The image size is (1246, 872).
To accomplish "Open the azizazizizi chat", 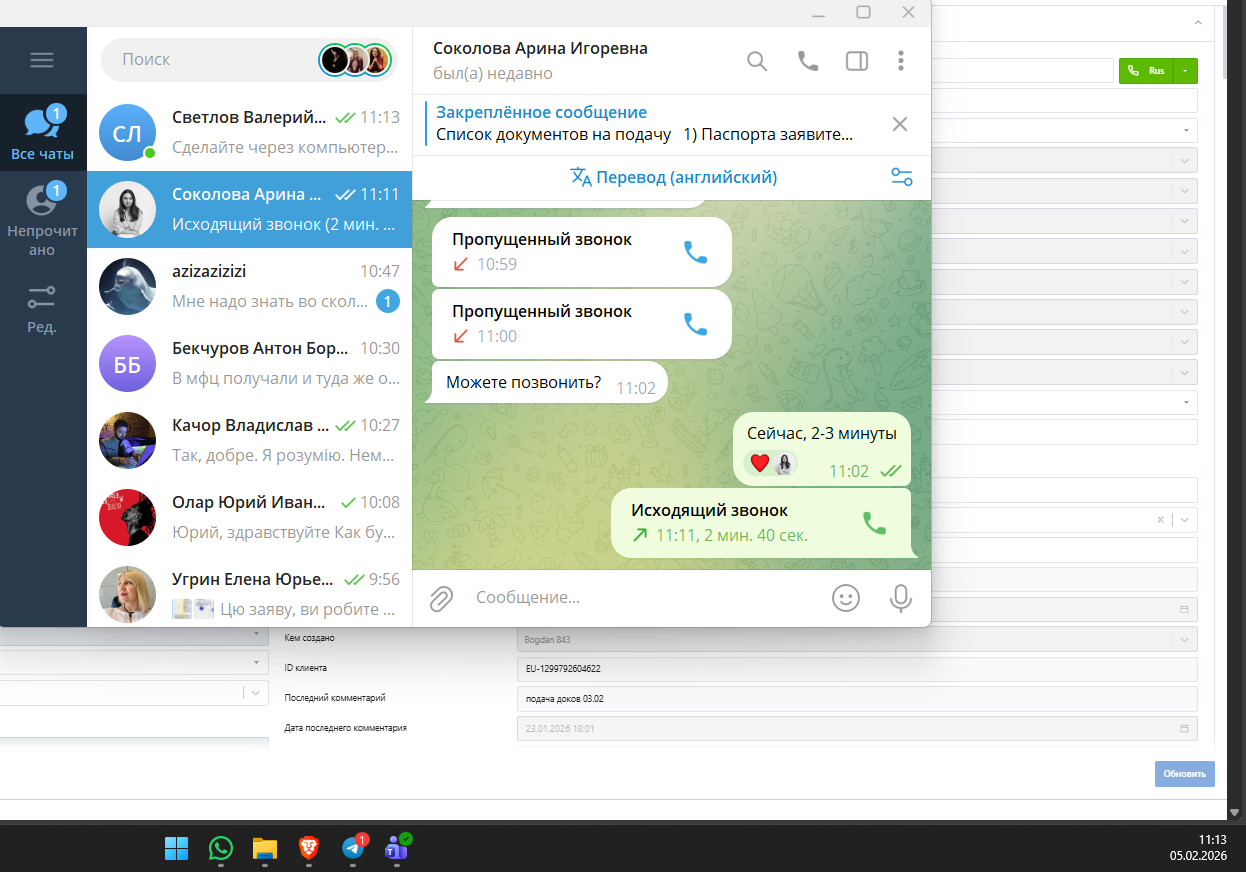I will click(250, 286).
